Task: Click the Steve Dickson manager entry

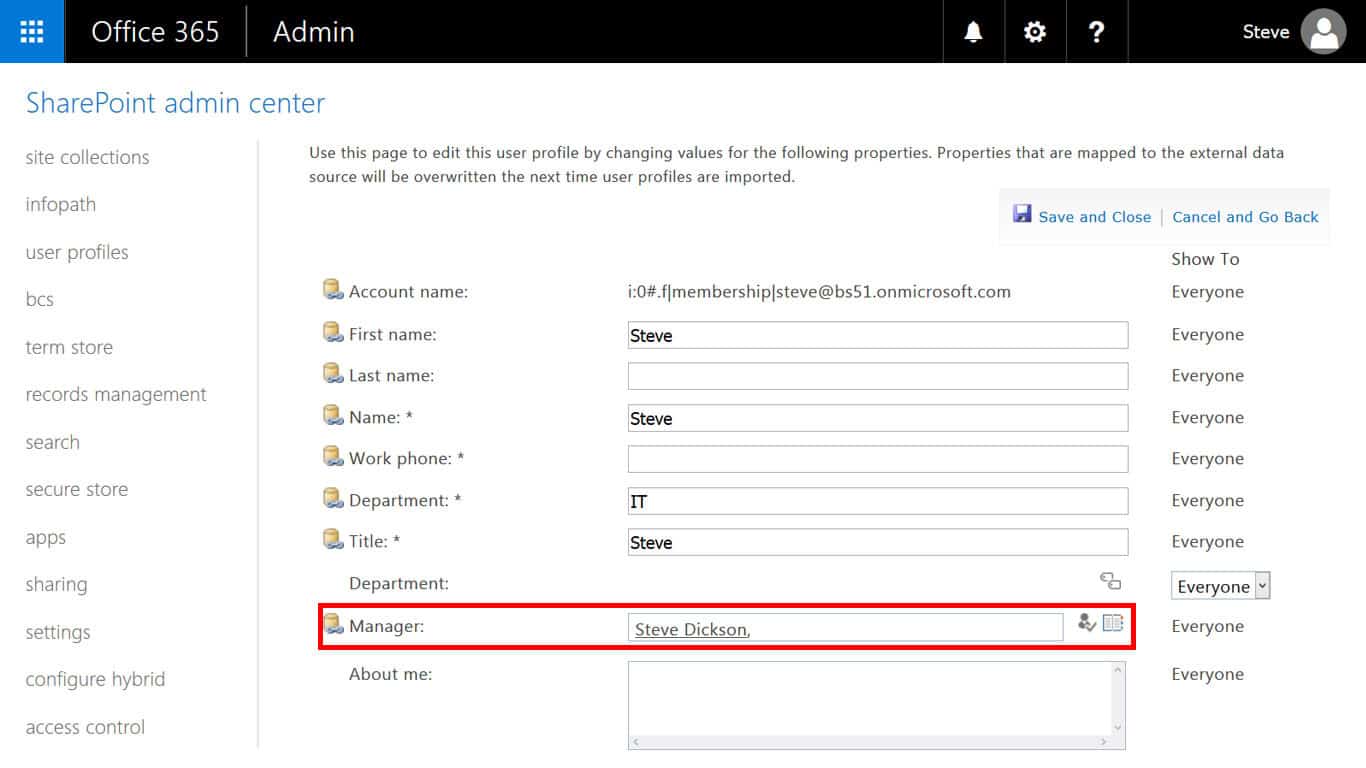Action: point(691,629)
